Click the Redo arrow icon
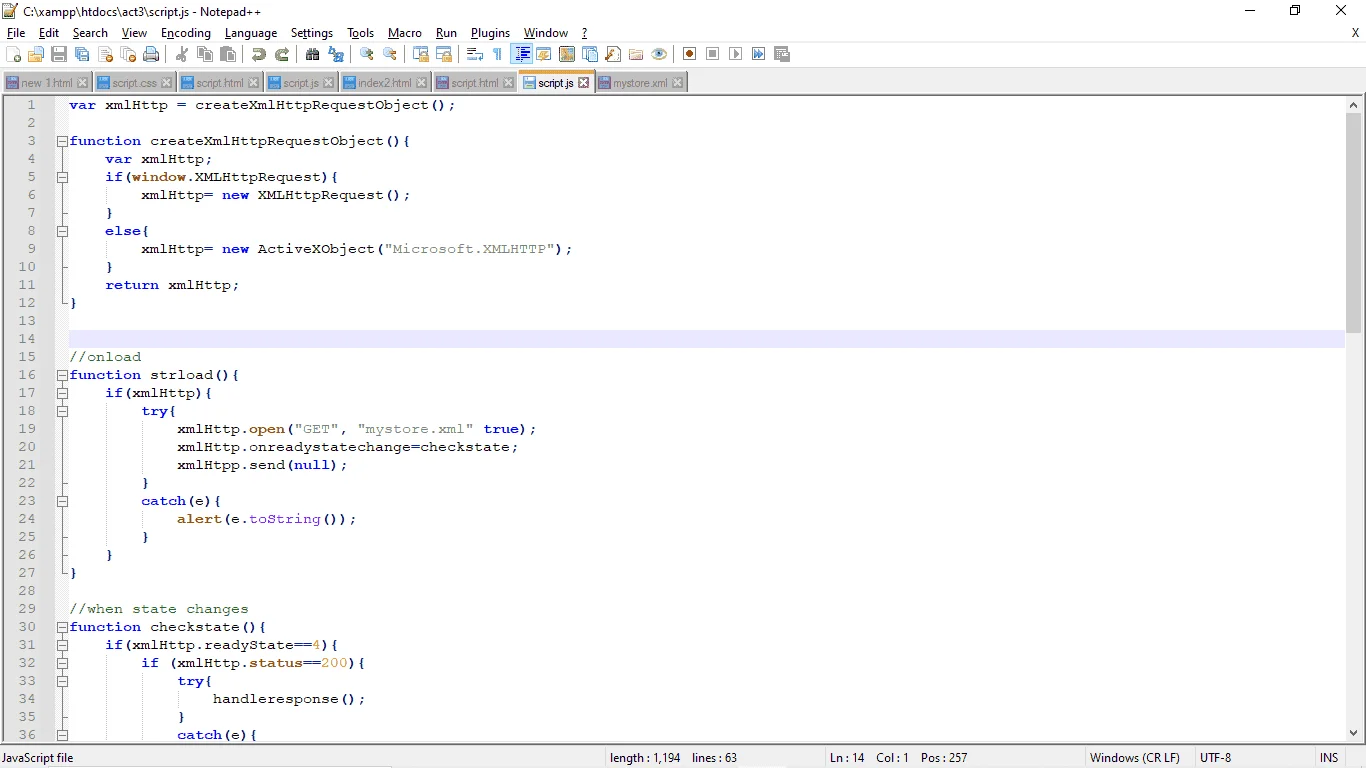The image size is (1366, 768). [x=282, y=54]
